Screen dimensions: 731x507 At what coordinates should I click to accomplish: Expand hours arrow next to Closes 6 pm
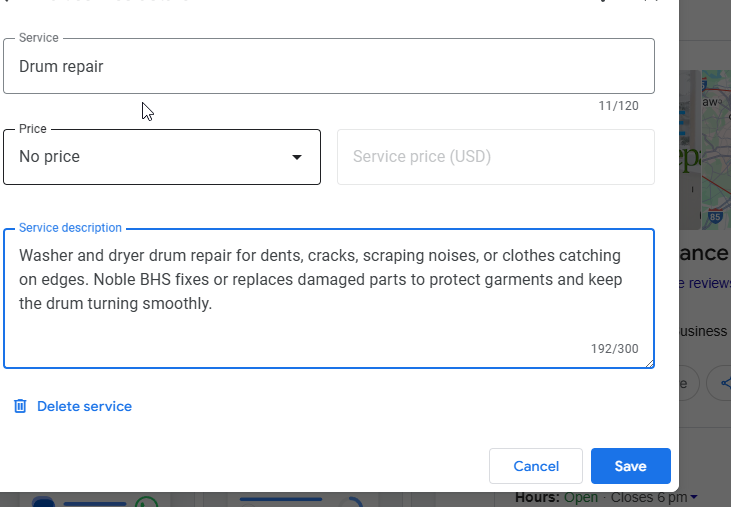[694, 497]
